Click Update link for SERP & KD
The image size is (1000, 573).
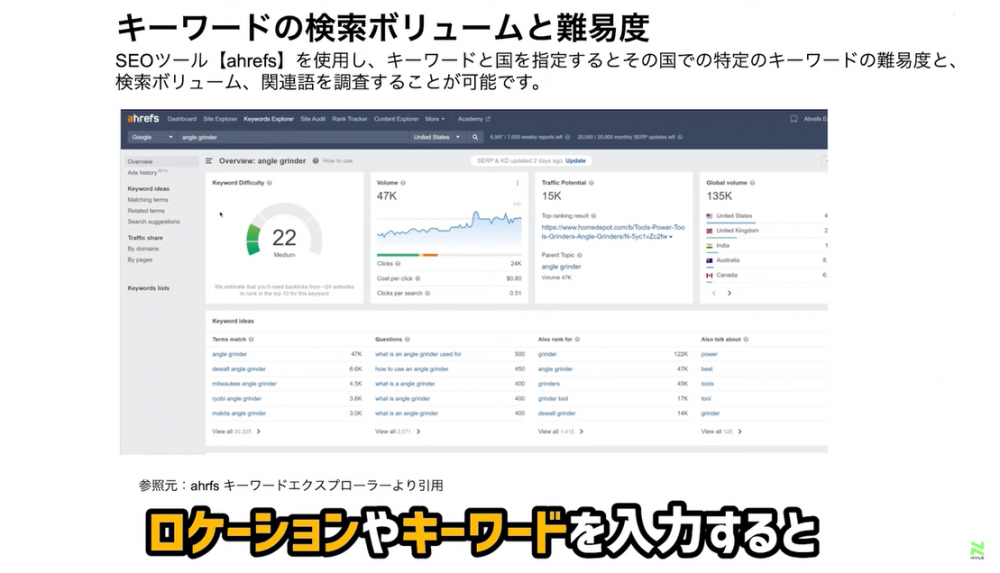575,161
